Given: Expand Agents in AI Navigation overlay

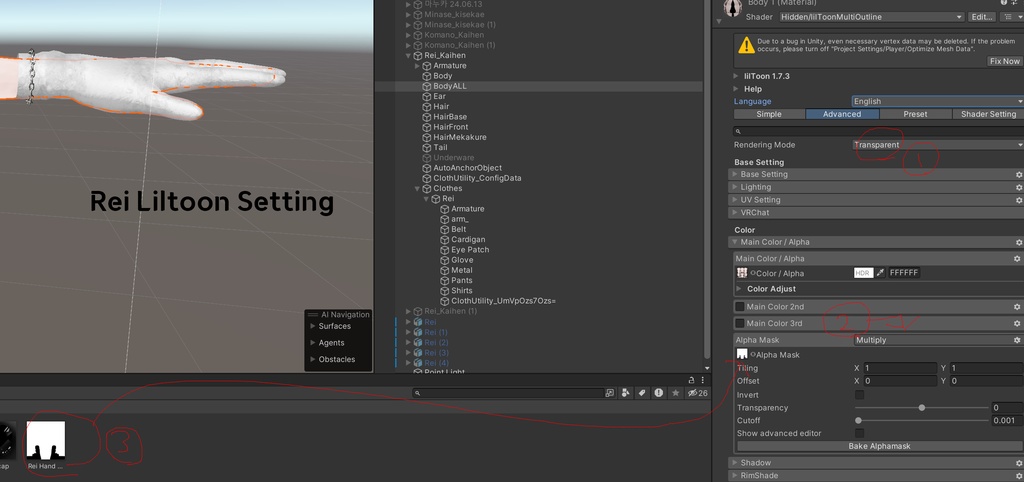Looking at the screenshot, I should (x=313, y=342).
